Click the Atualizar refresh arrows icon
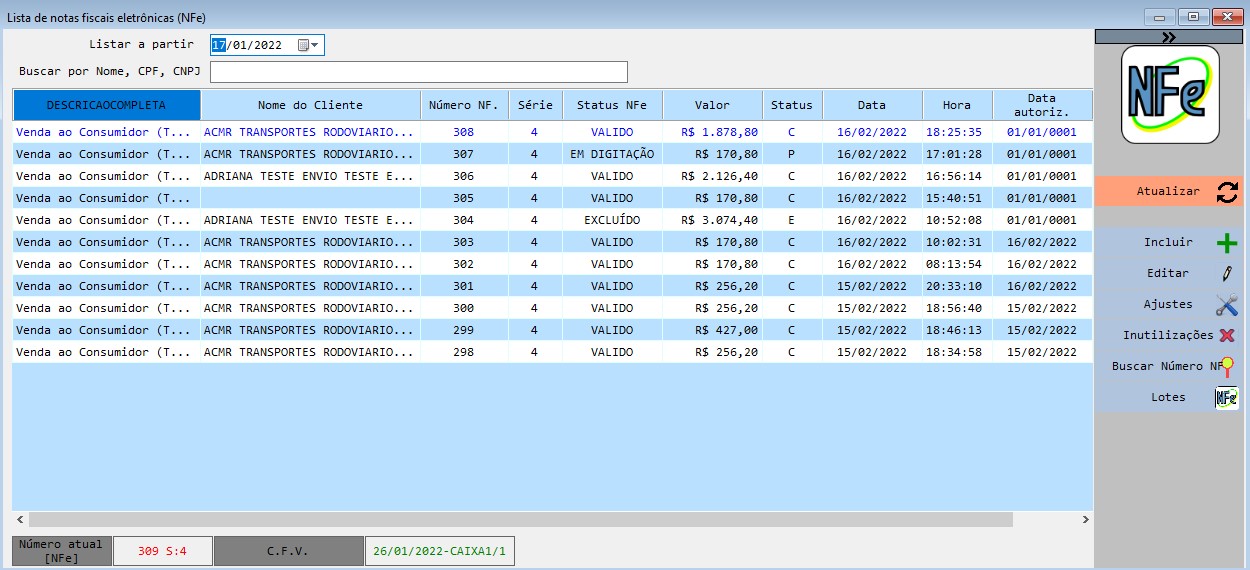The height and width of the screenshot is (570, 1250). [1226, 192]
